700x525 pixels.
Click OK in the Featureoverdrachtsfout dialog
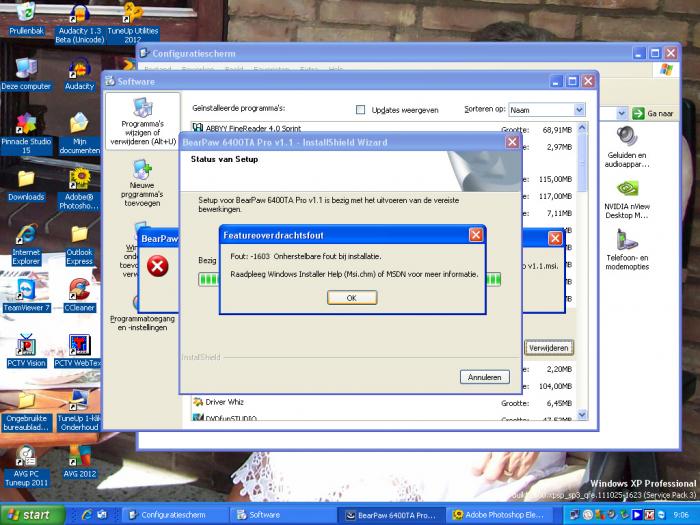[x=352, y=298]
